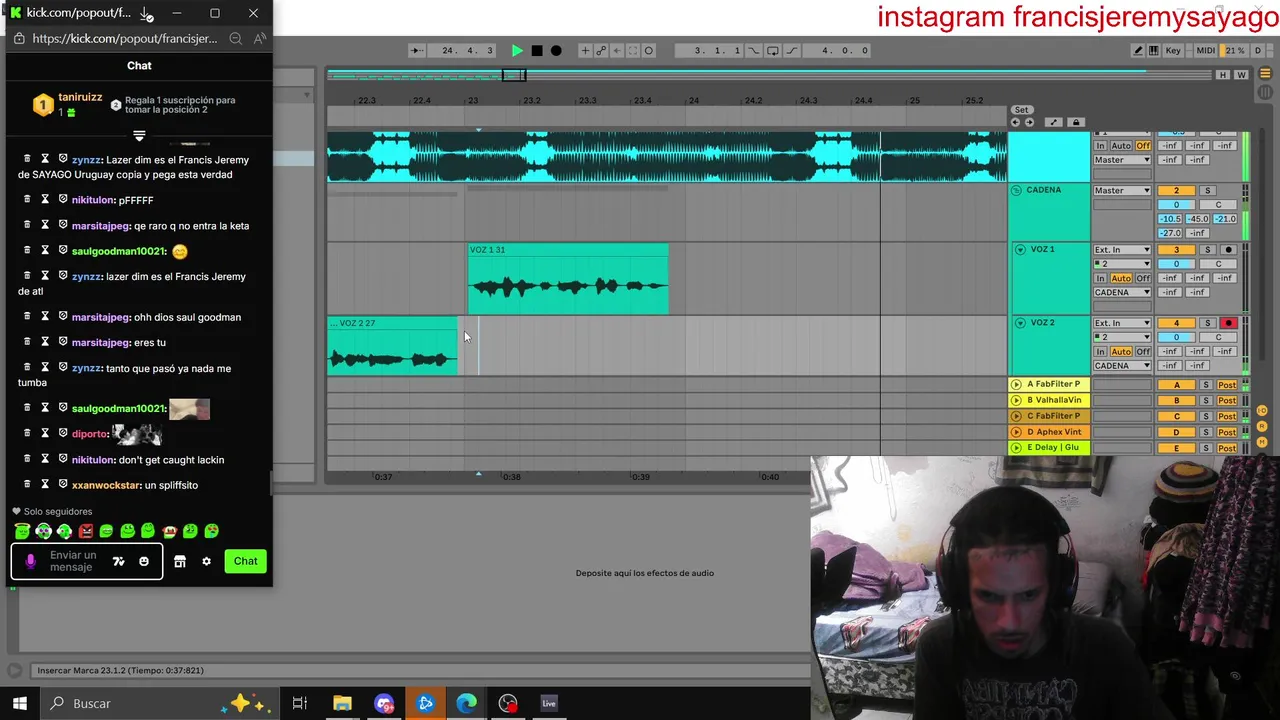Toggle Follow playback arrow button

416,50
